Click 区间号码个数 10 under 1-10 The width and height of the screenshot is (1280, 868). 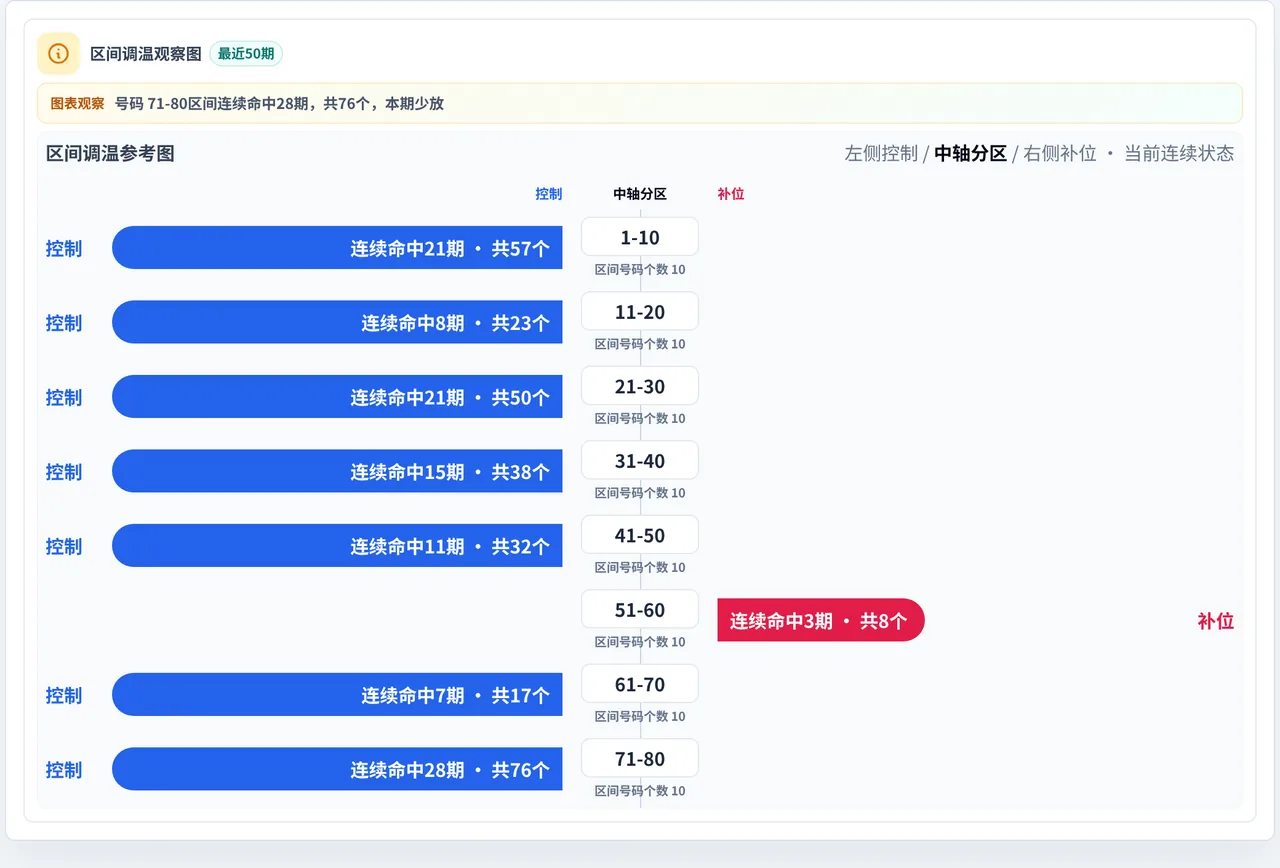(x=640, y=269)
